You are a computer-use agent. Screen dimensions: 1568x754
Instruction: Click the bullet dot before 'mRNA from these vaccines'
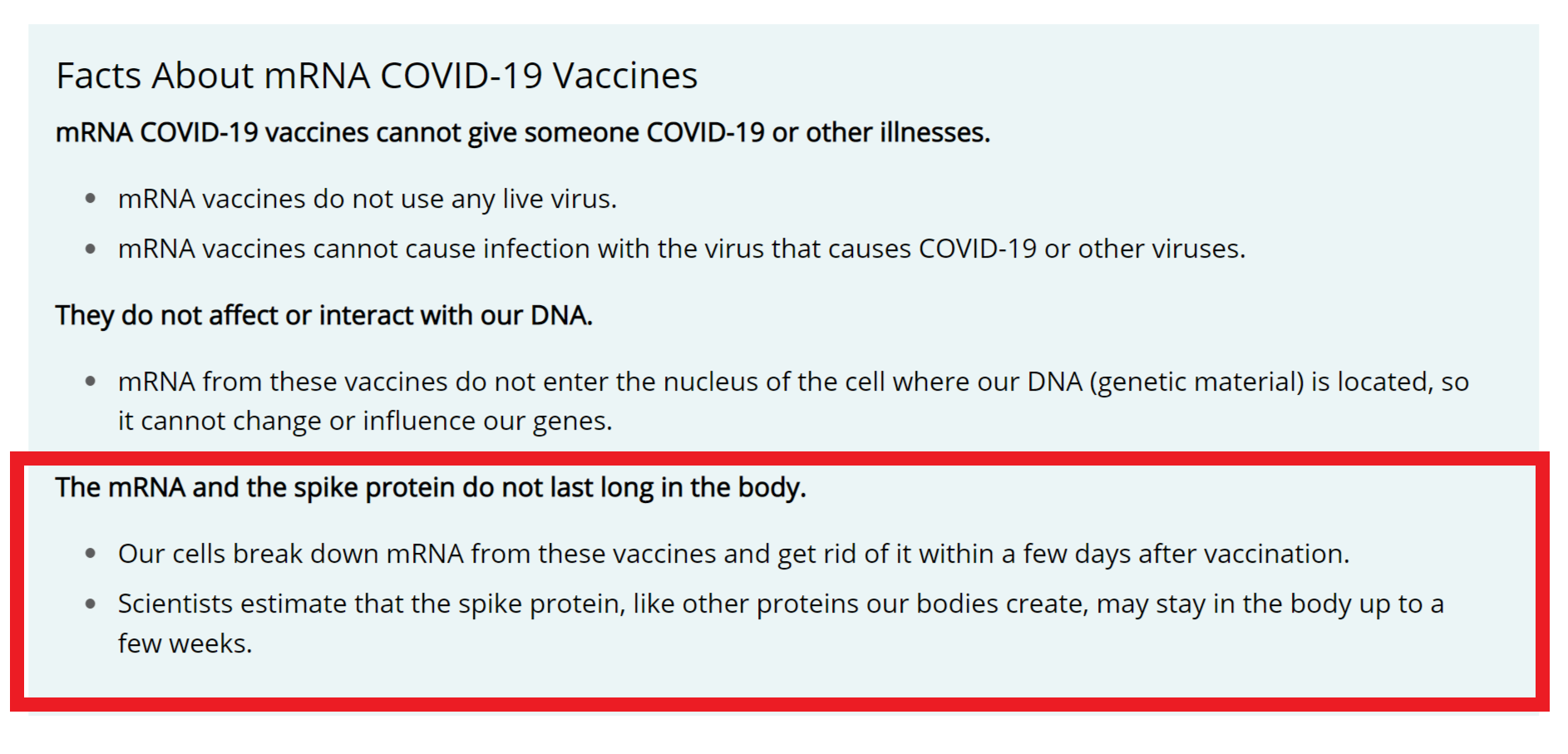point(91,382)
